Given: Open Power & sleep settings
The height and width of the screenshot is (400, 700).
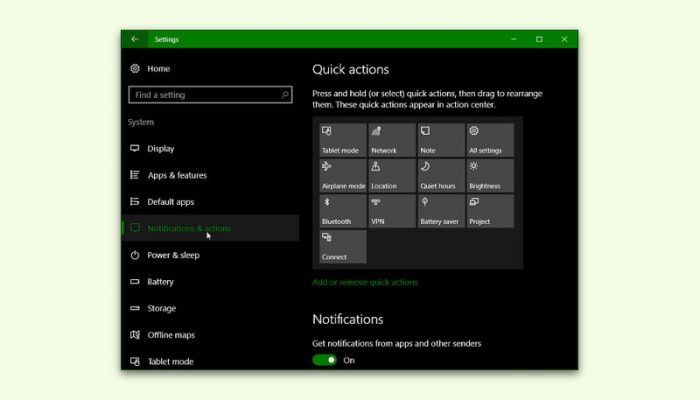Looking at the screenshot, I should (x=210, y=255).
